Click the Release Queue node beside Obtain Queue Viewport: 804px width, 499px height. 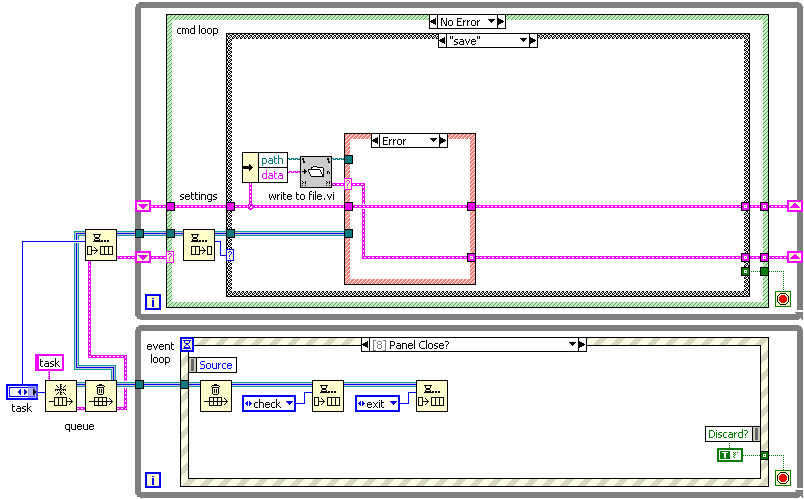click(100, 397)
